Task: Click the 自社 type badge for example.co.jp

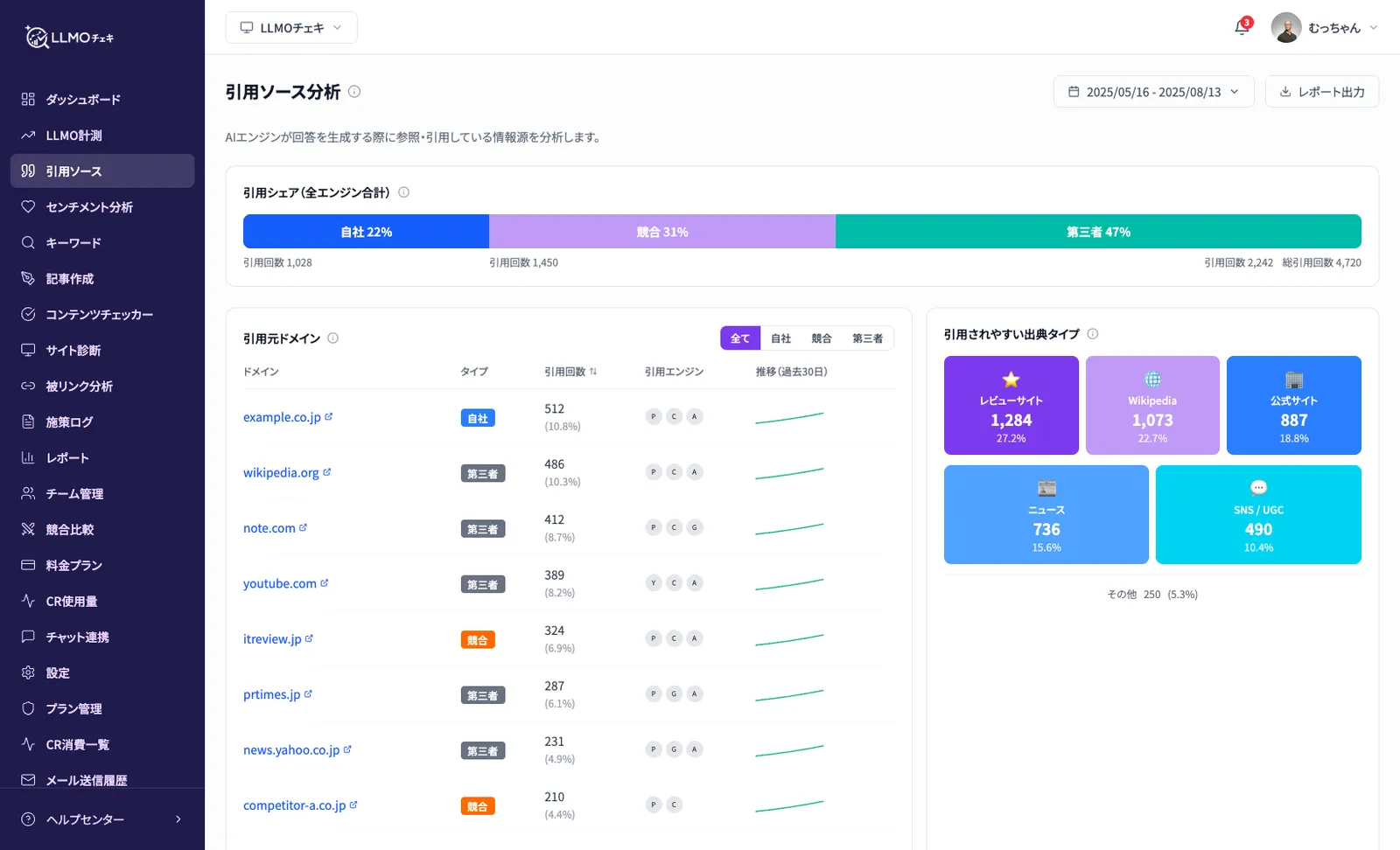Action: click(478, 418)
